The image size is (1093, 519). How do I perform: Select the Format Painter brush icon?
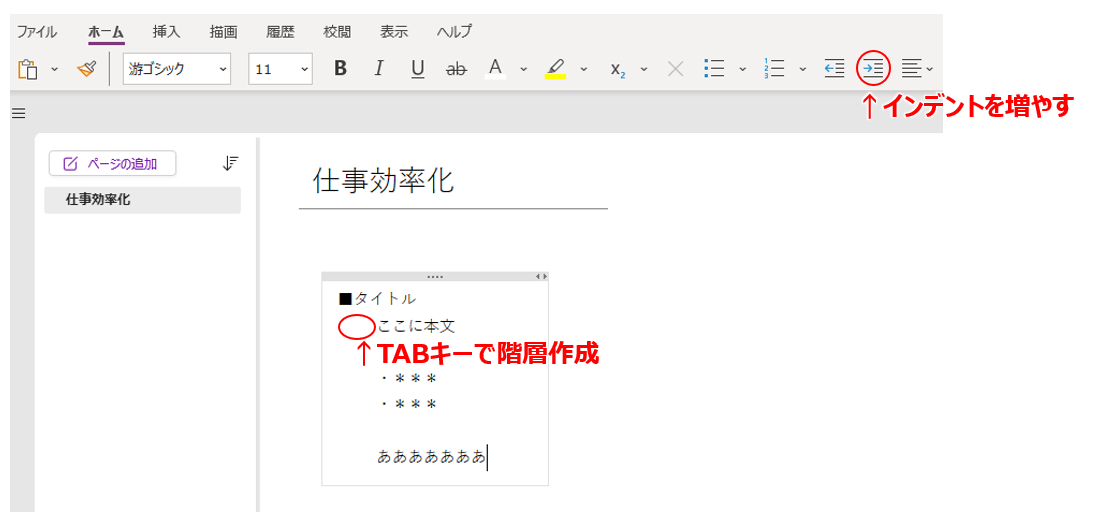pos(86,68)
